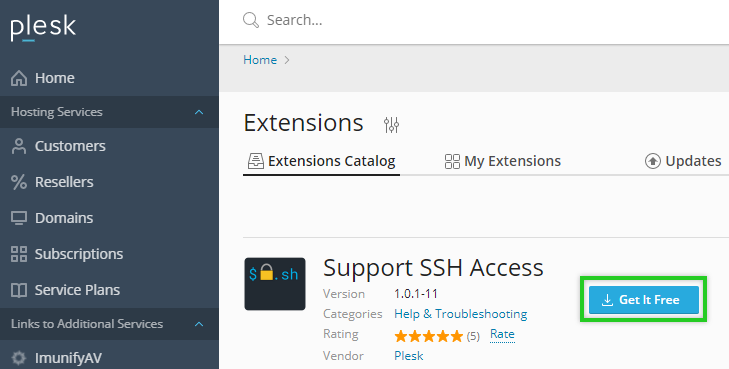Click Get It Free button
This screenshot has width=729, height=369.
pos(643,300)
